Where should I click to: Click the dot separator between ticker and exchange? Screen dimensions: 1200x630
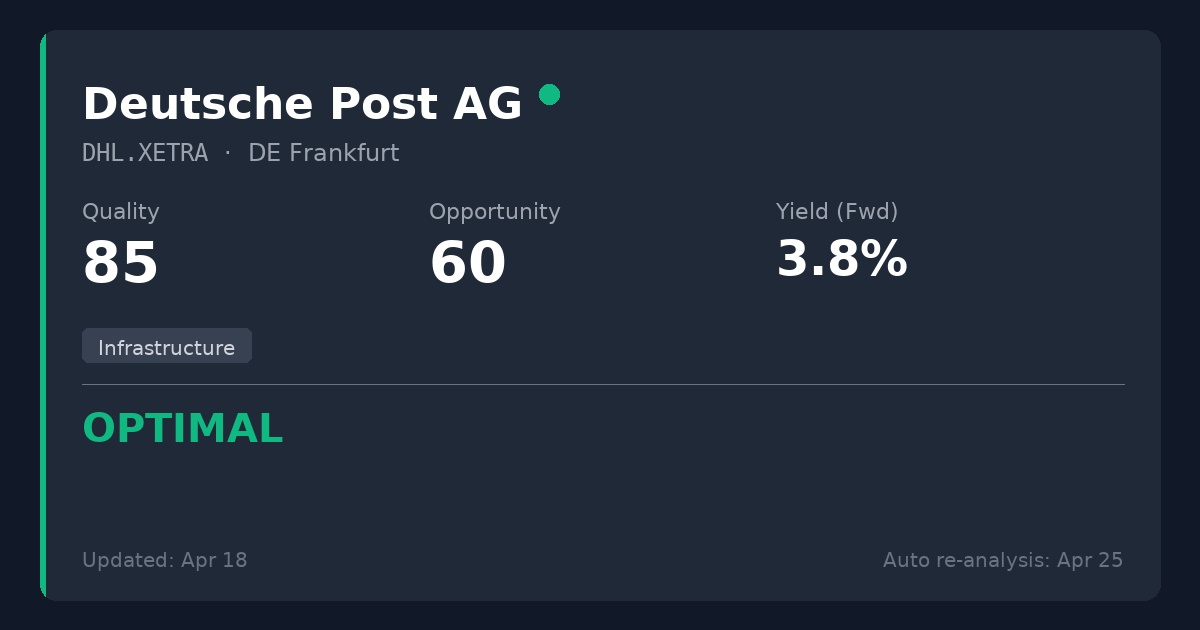click(228, 153)
